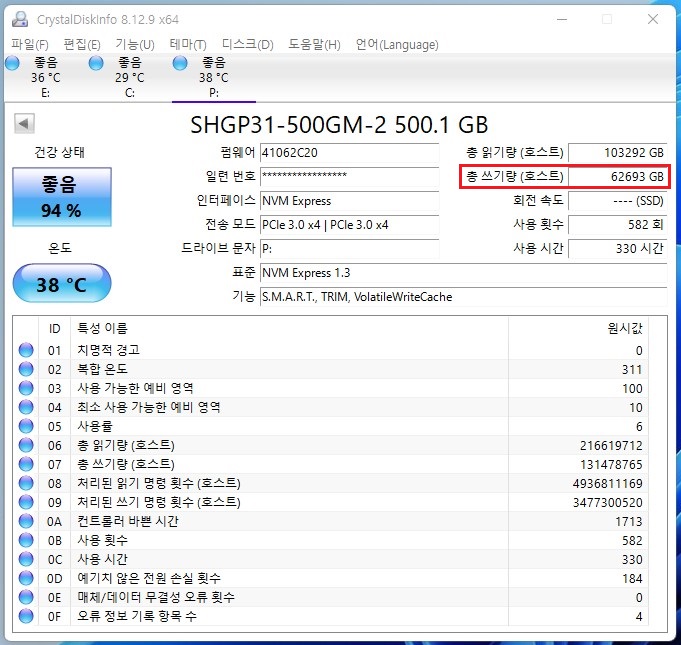The height and width of the screenshot is (645, 681).
Task: Select the 사용률 attribute row name
Action: 95,427
